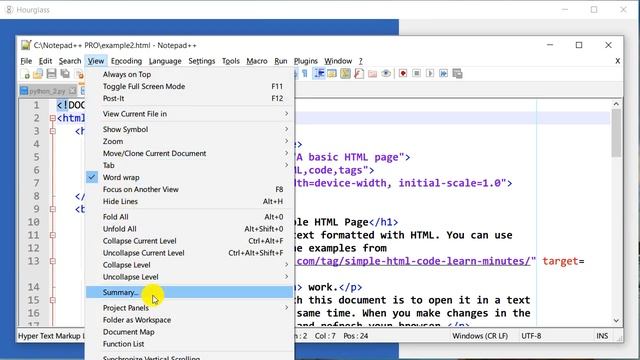This screenshot has width=640, height=360.
Task: Open the Language menu
Action: click(x=165, y=61)
